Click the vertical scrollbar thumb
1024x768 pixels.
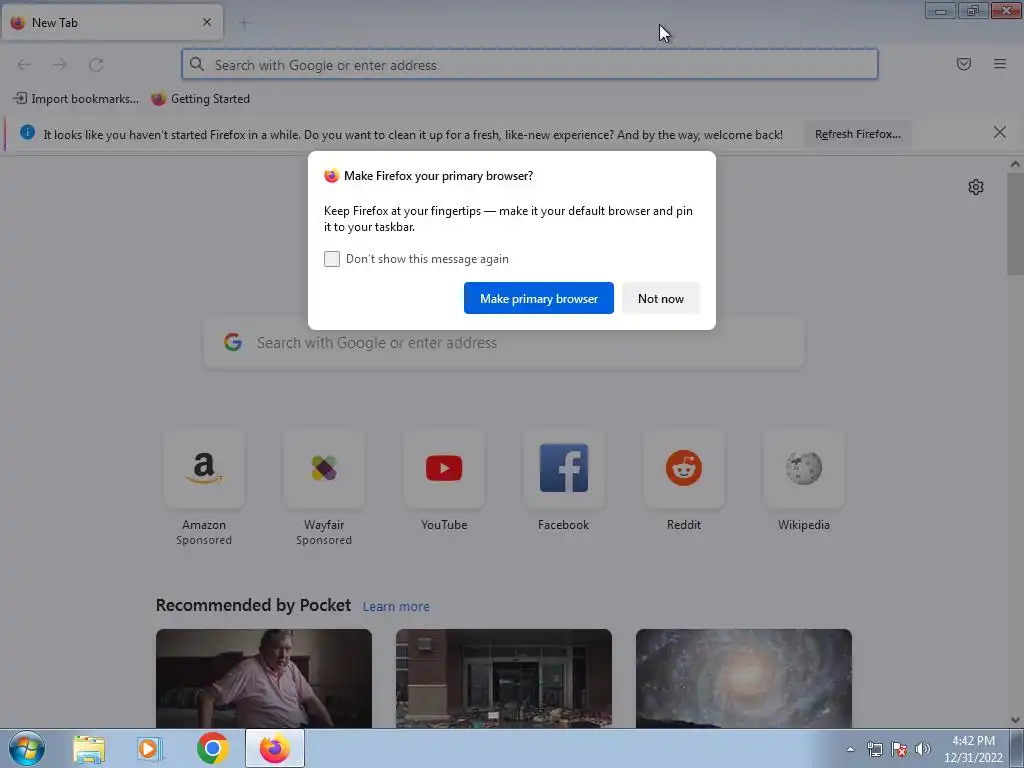pos(1015,225)
